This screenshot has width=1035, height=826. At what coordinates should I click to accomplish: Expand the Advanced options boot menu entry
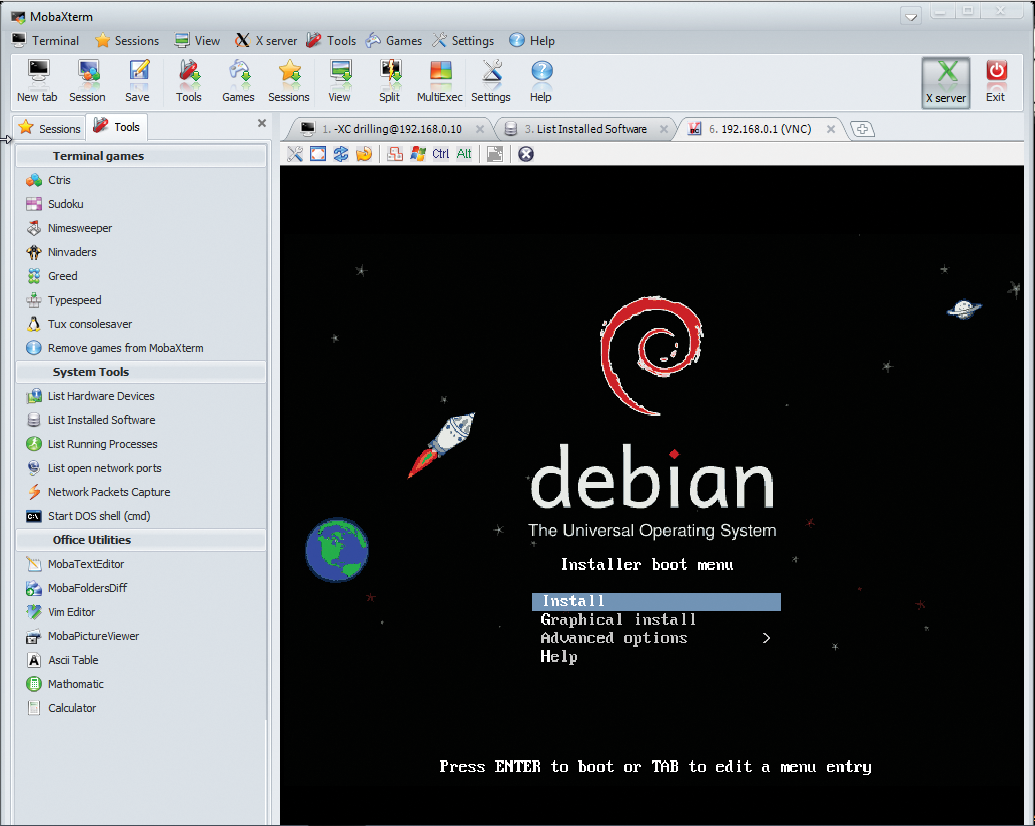pos(613,638)
